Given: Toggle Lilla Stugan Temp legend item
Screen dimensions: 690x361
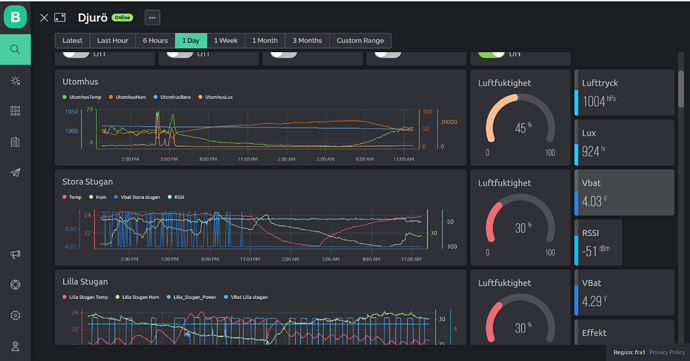Looking at the screenshot, I should click(85, 297).
